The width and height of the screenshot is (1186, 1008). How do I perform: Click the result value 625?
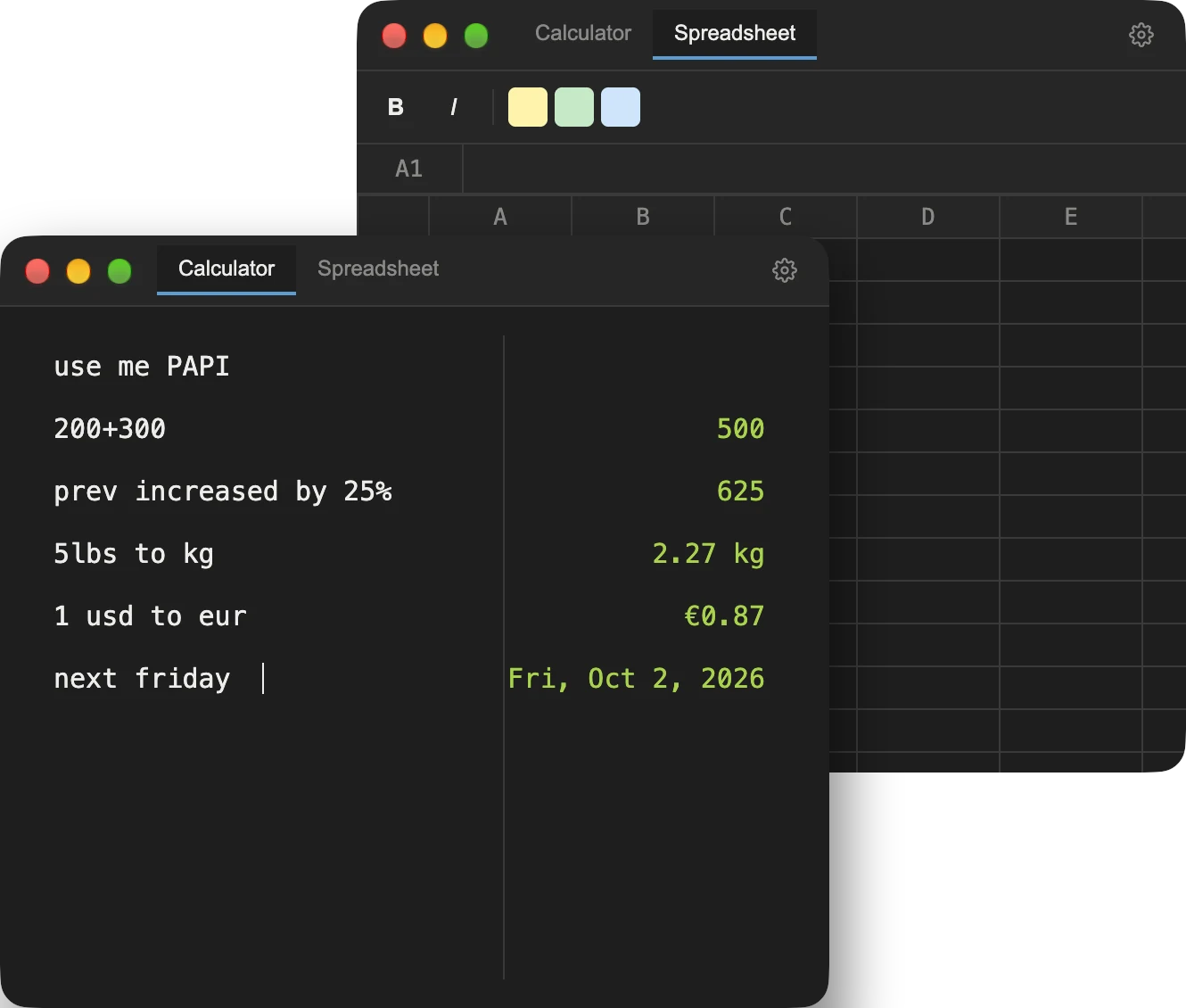740,492
